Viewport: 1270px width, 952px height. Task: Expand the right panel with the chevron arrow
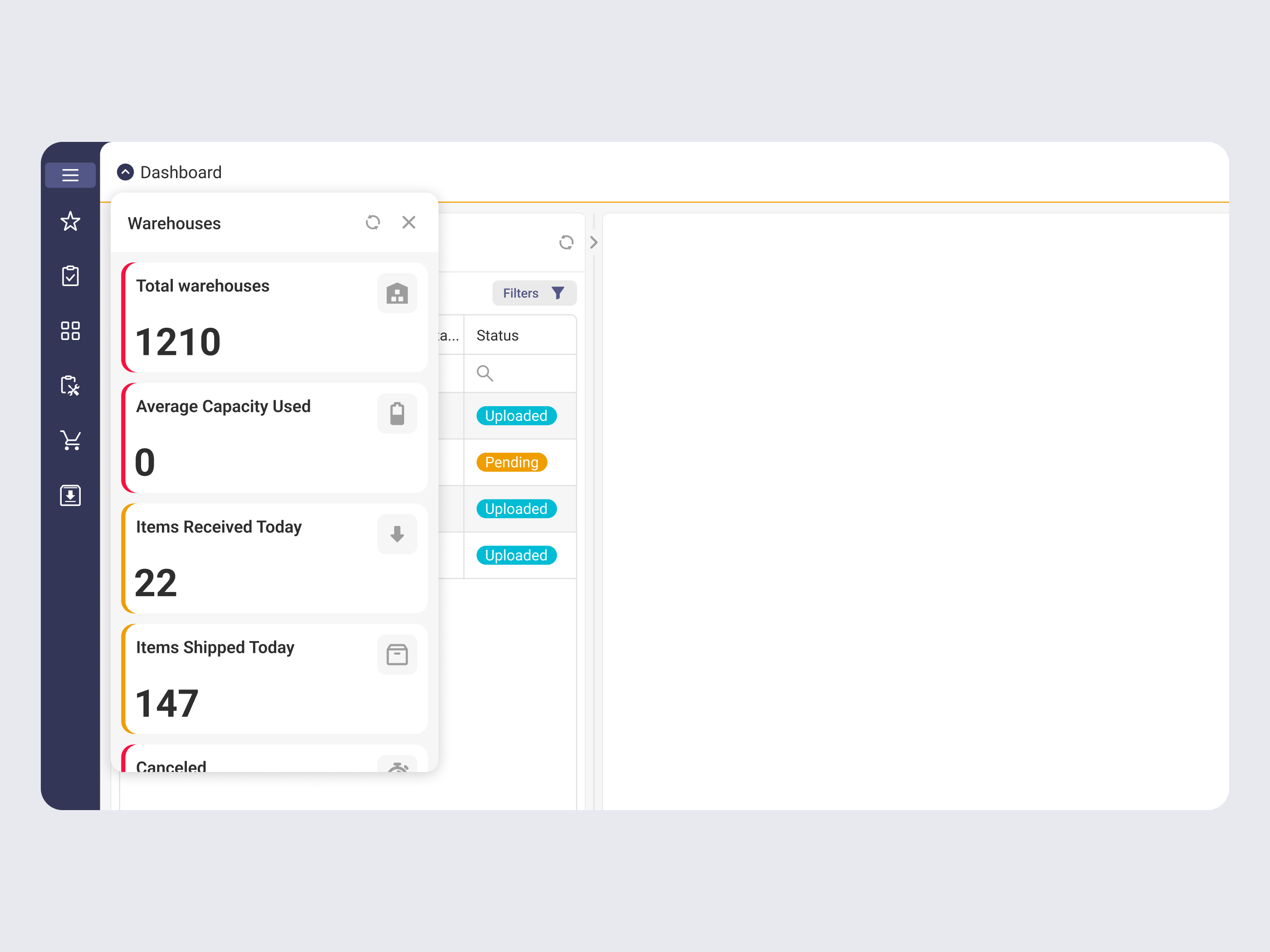pyautogui.click(x=593, y=243)
